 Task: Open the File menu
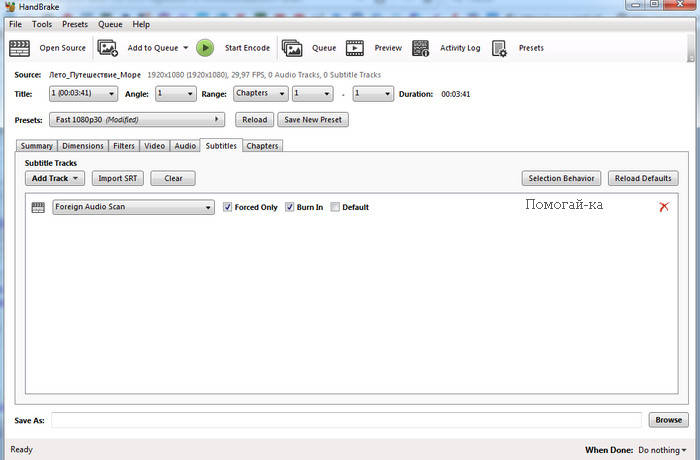pos(15,24)
